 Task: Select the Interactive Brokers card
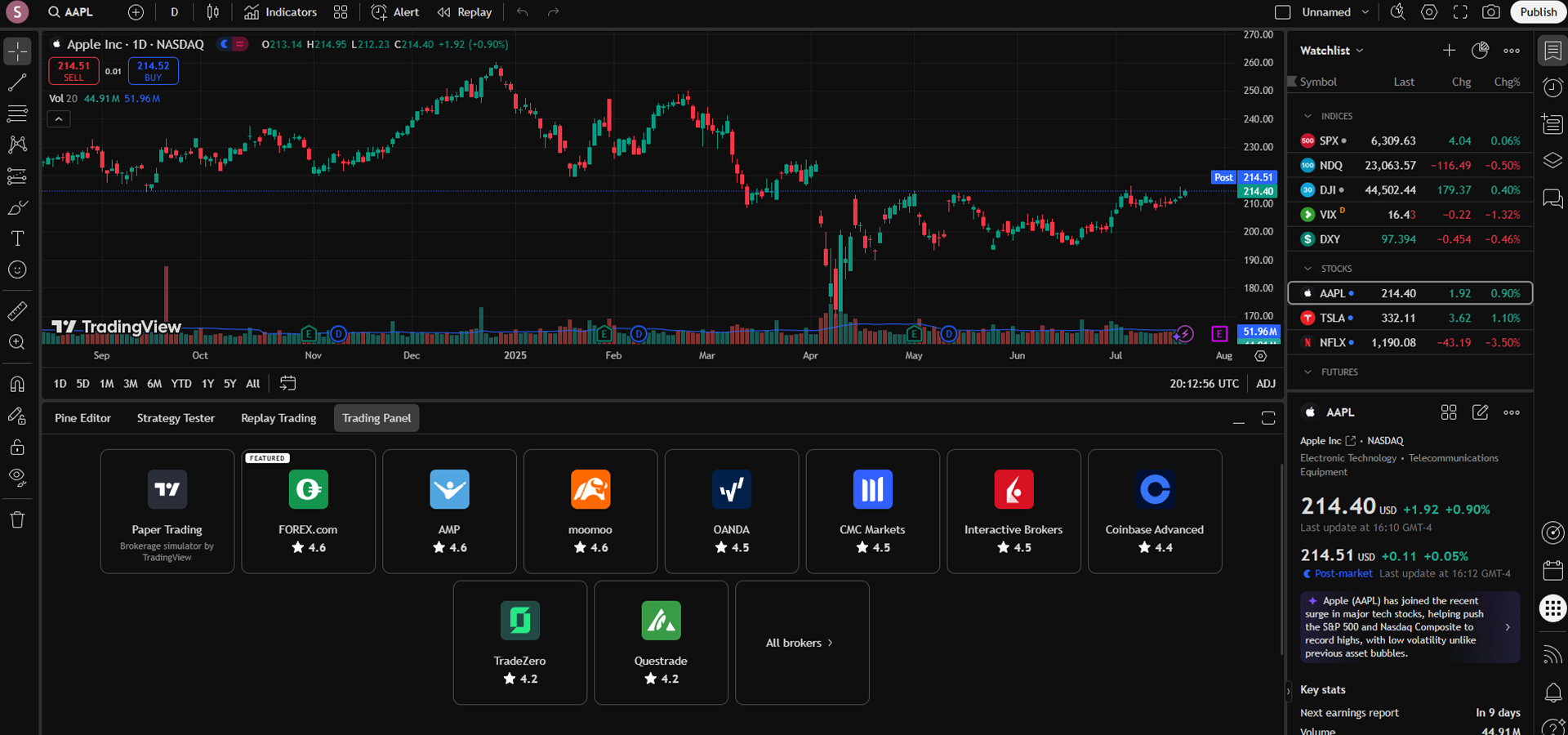pyautogui.click(x=1013, y=511)
